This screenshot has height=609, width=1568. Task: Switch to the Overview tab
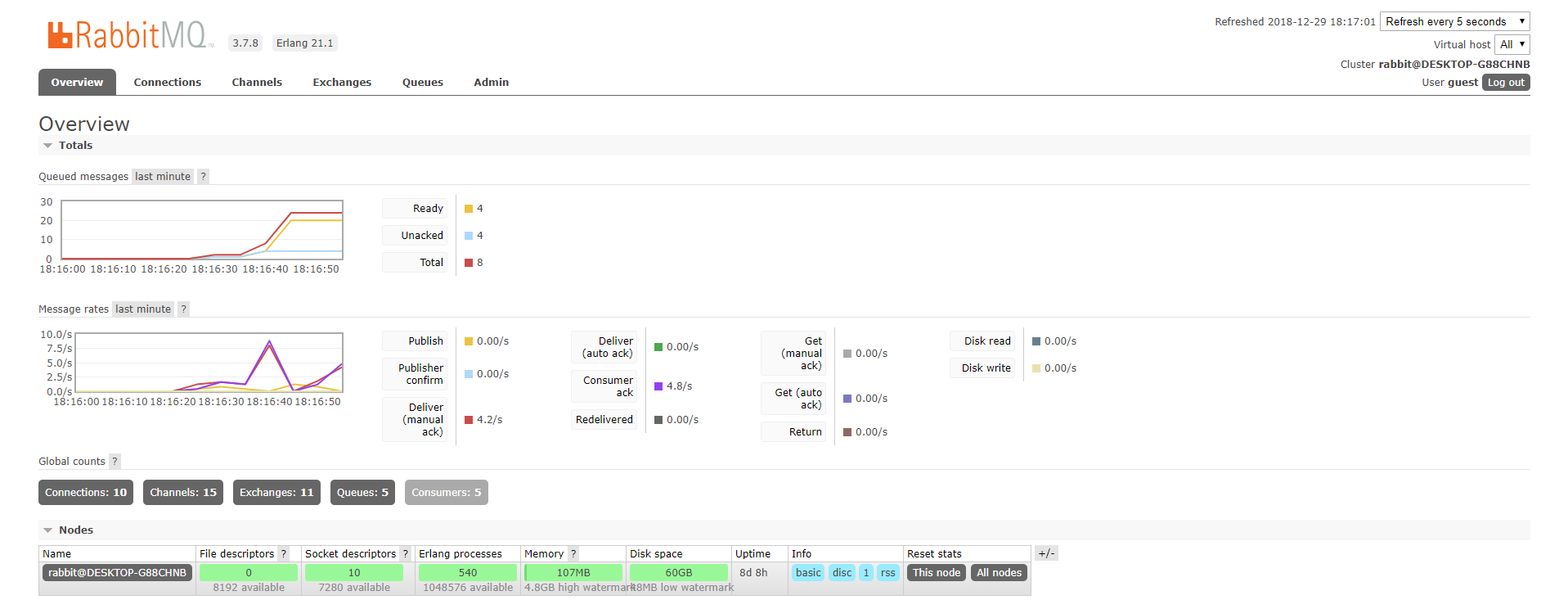tap(77, 82)
